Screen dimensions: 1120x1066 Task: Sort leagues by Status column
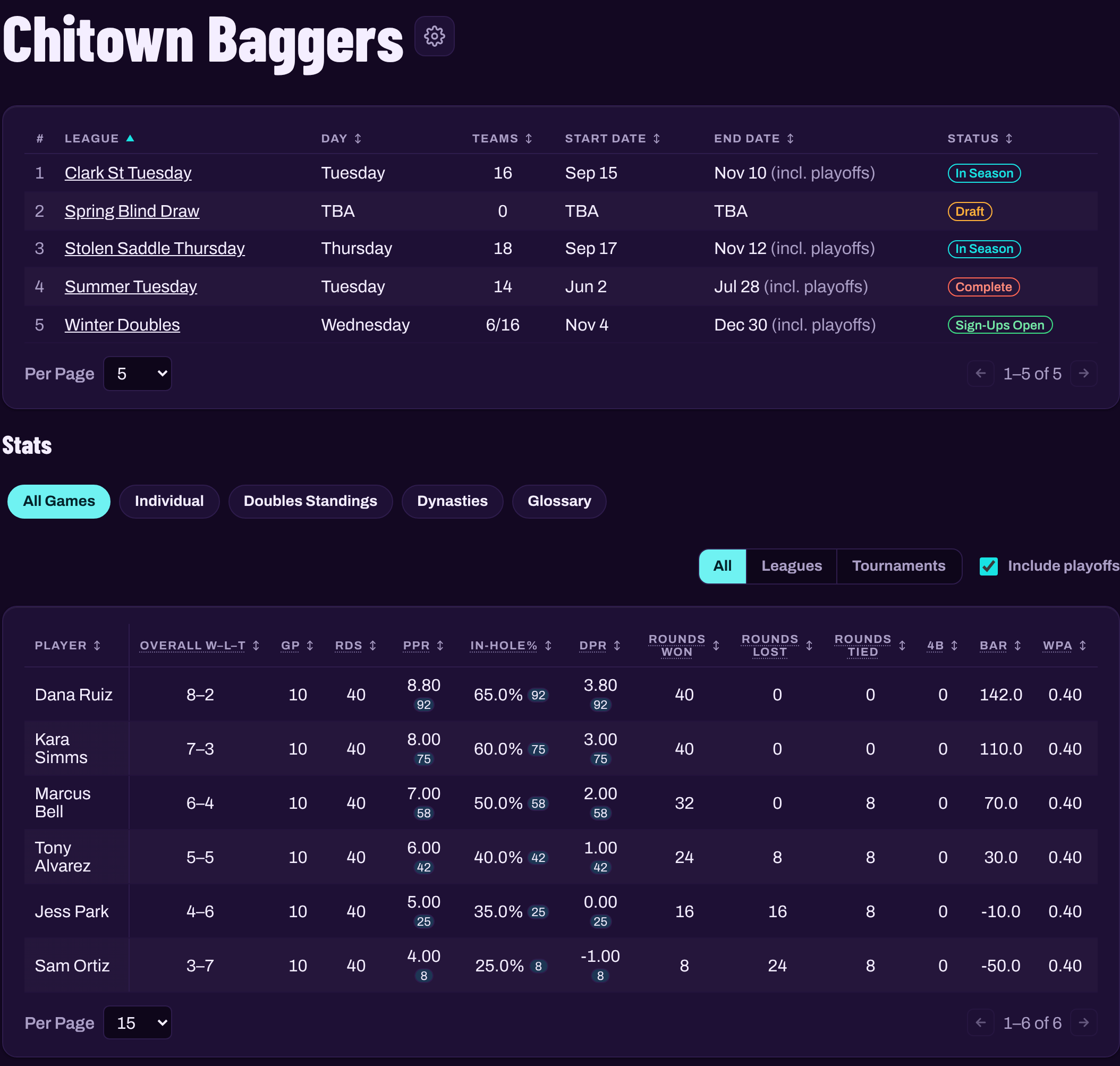[979, 139]
